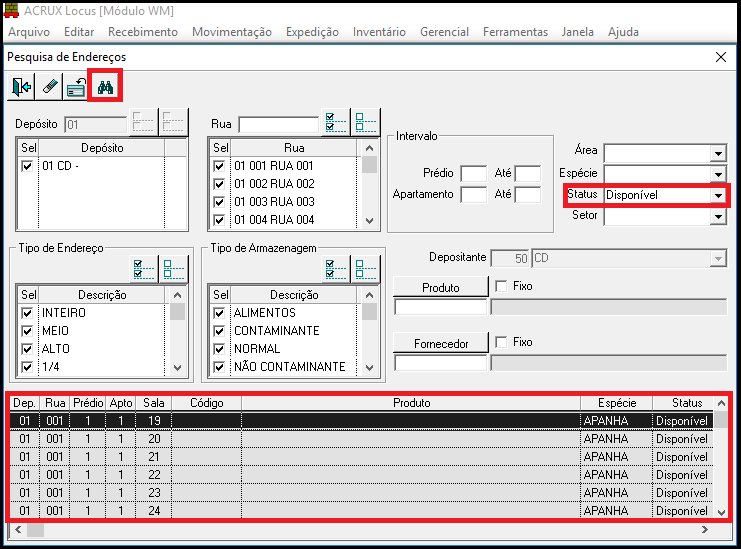Click the restore card toolbar icon

(76, 86)
